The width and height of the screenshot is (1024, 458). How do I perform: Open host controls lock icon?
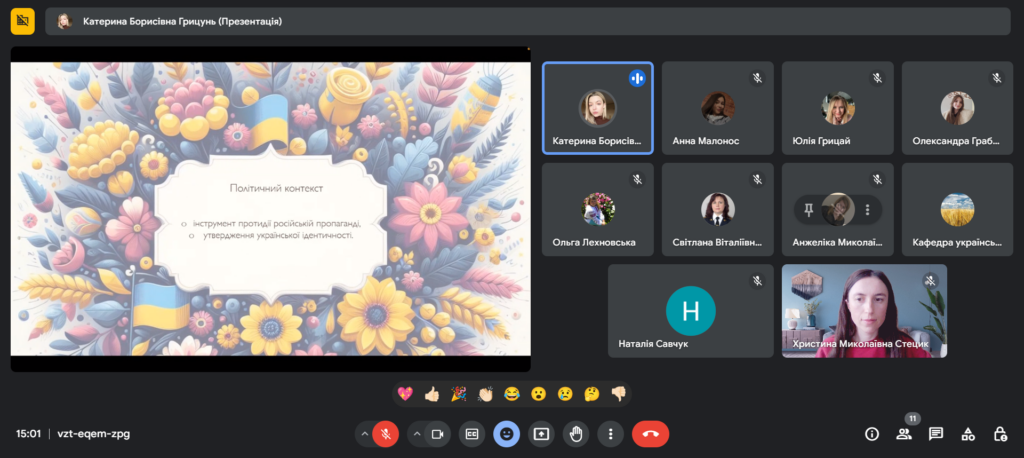tap(1000, 434)
